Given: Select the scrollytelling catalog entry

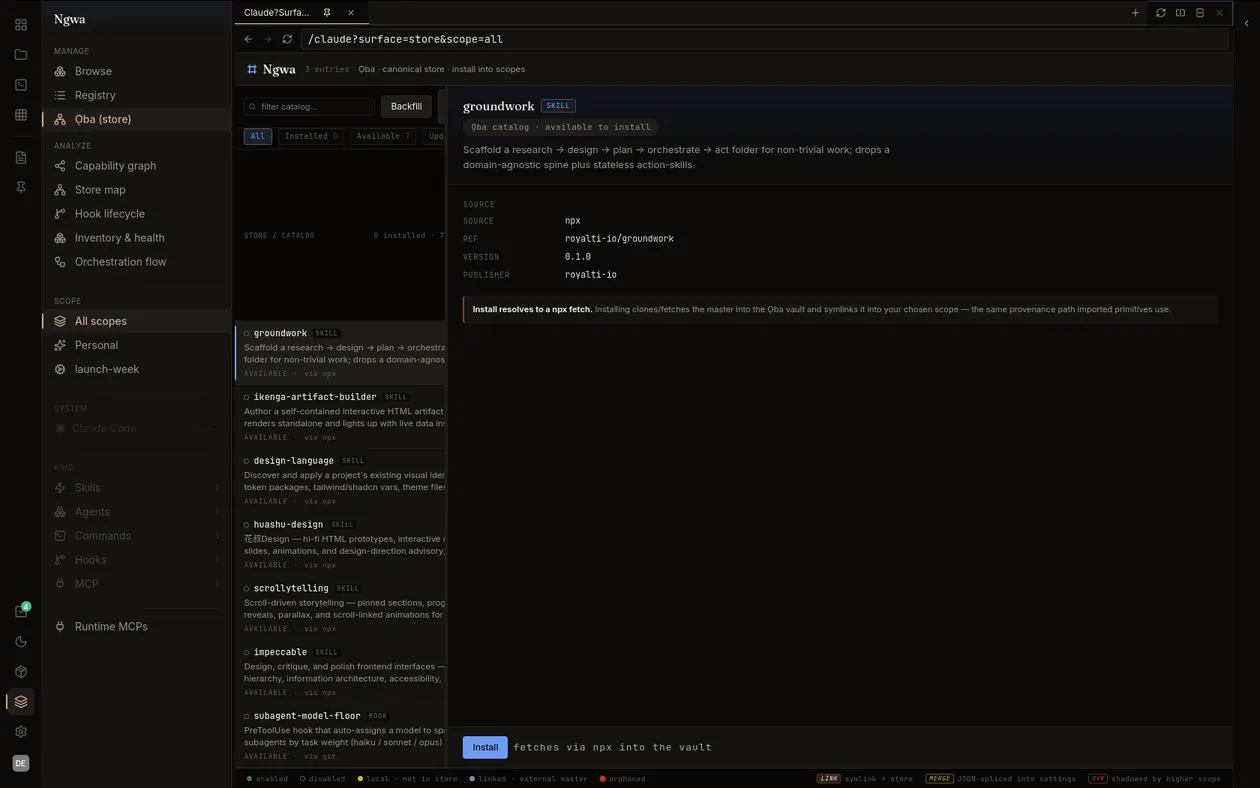Looking at the screenshot, I should [x=340, y=609].
